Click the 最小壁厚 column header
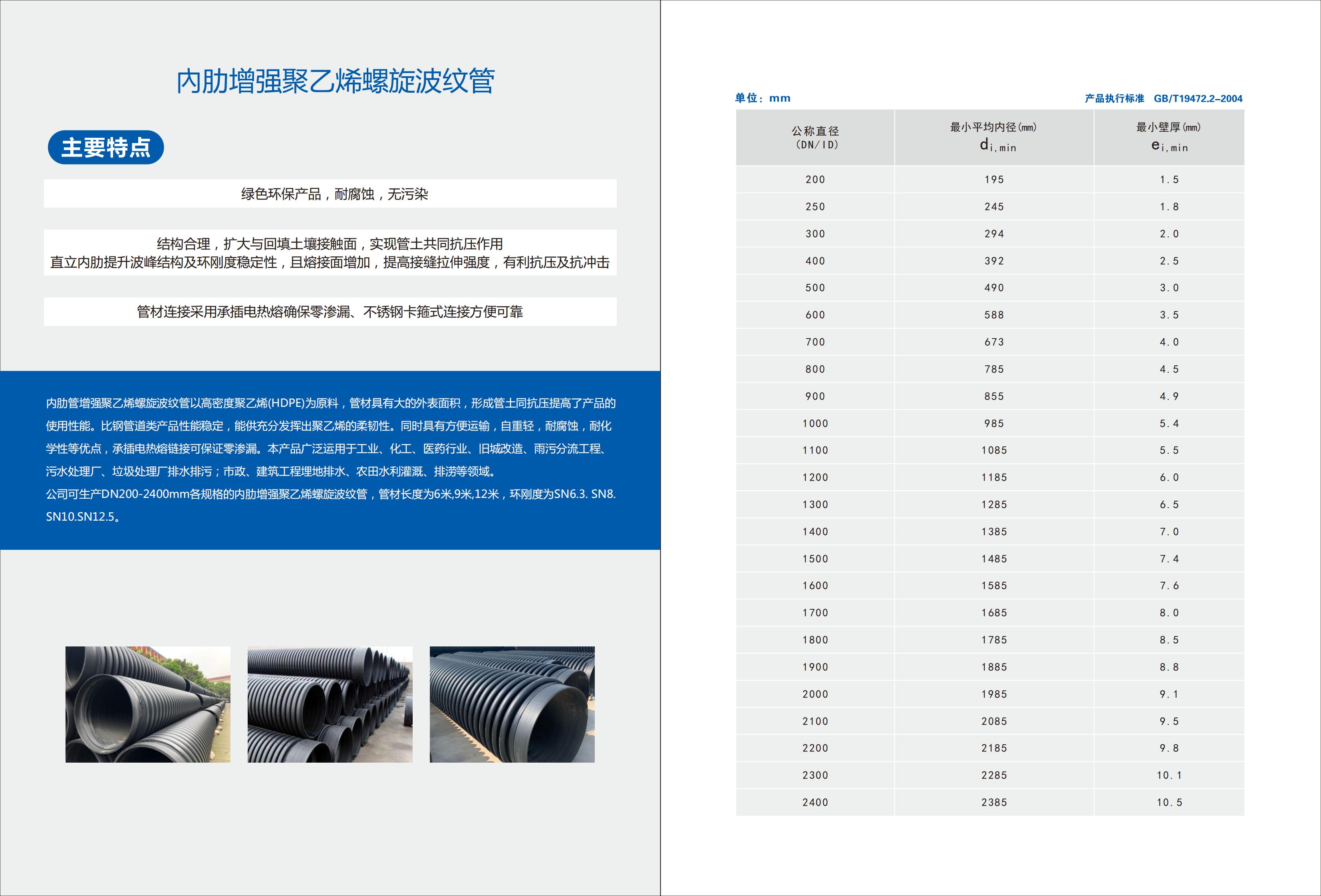The image size is (1321, 896). pos(1169,137)
